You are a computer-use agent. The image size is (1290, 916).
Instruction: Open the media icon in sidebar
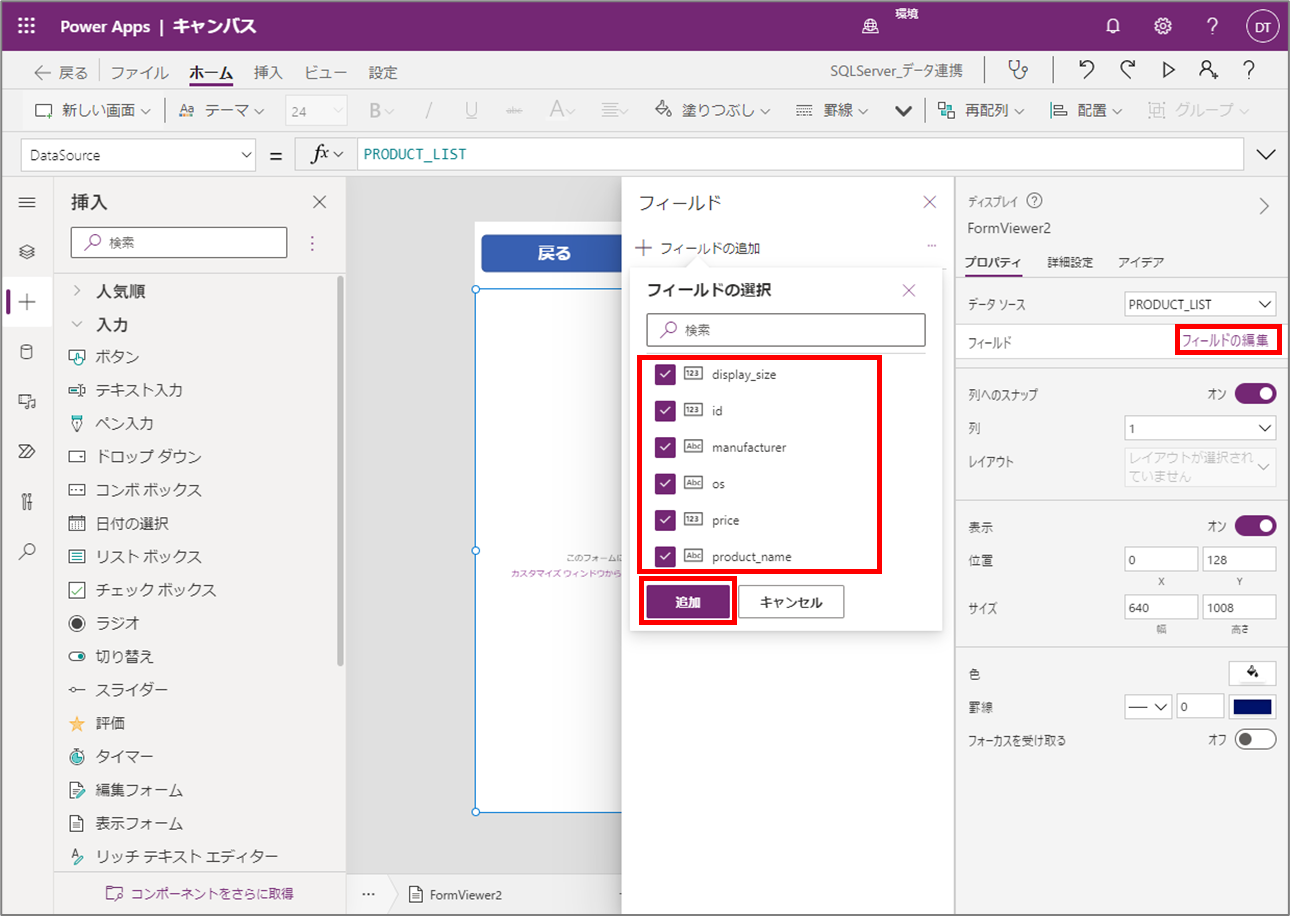point(27,401)
